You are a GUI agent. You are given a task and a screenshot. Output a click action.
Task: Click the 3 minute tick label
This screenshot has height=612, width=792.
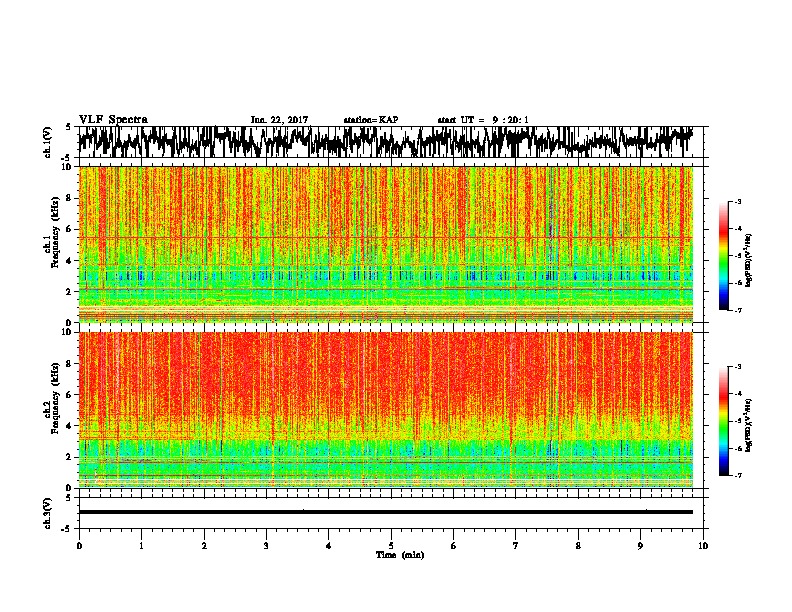pos(266,546)
